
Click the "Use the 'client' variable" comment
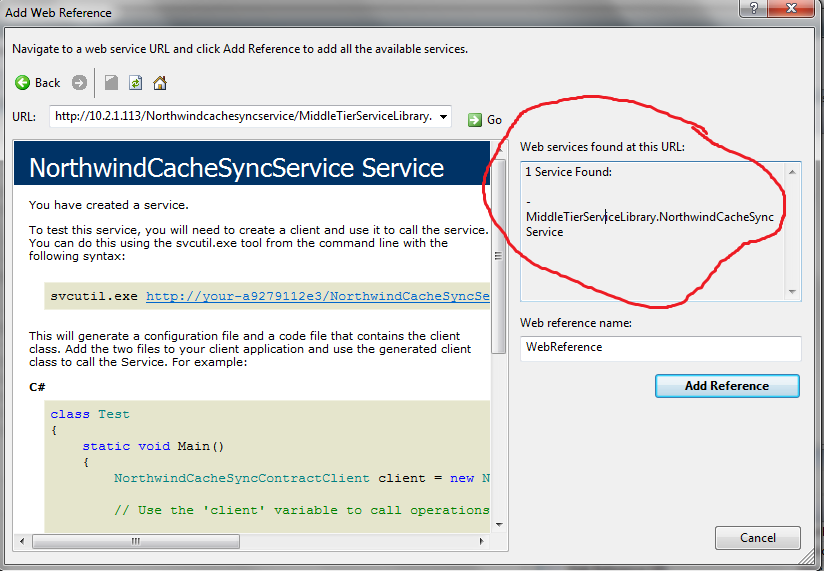[x=302, y=511]
